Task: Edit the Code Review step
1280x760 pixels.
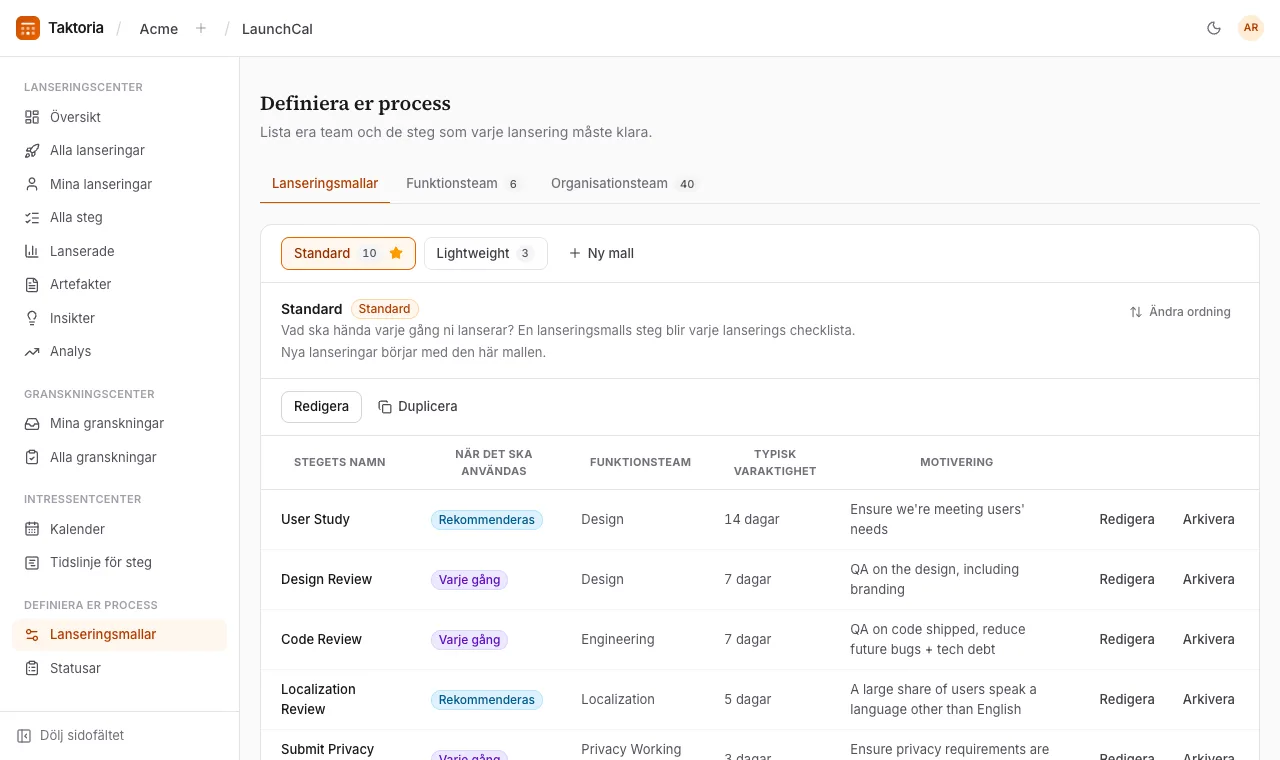Action: tap(1127, 639)
